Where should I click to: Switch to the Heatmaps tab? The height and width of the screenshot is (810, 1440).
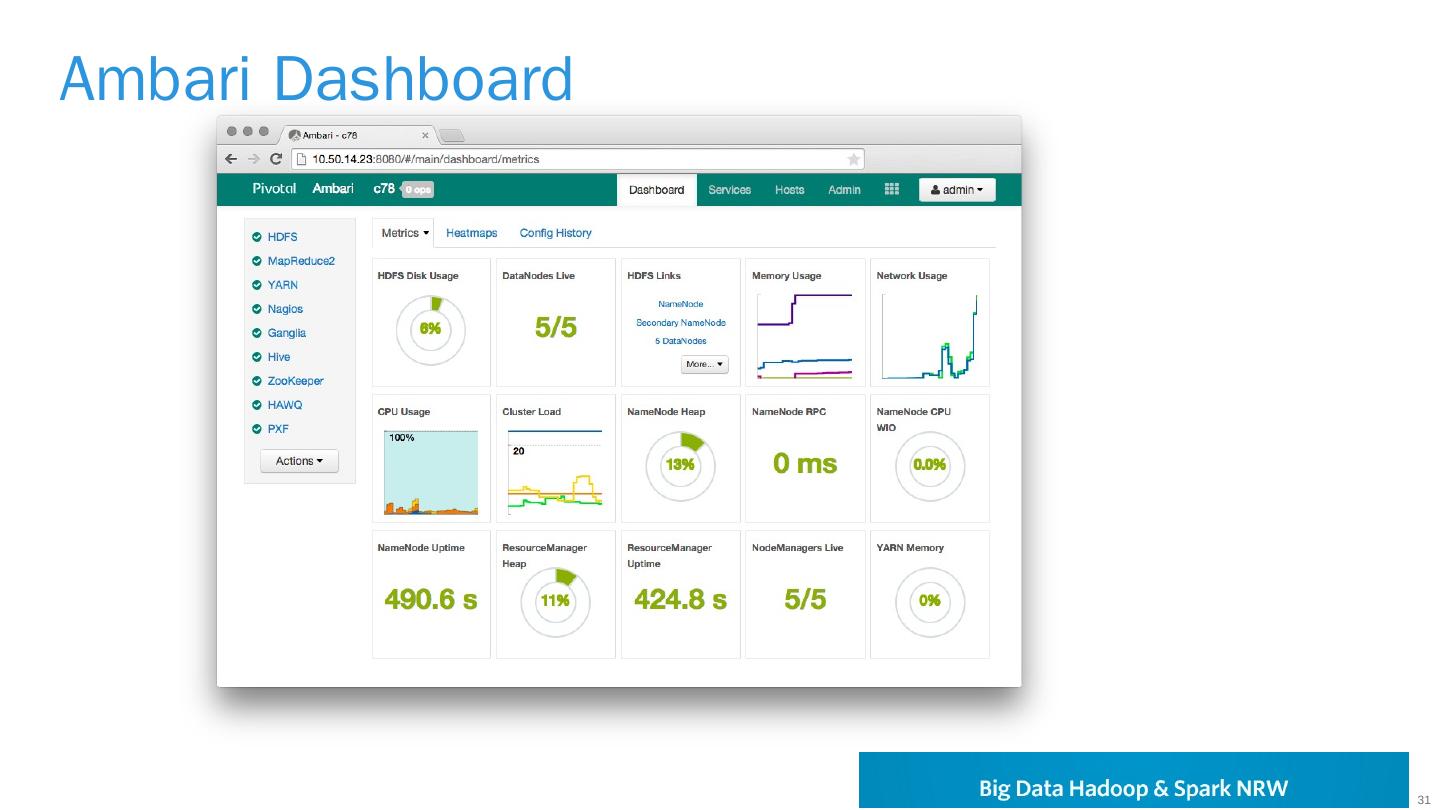(471, 233)
